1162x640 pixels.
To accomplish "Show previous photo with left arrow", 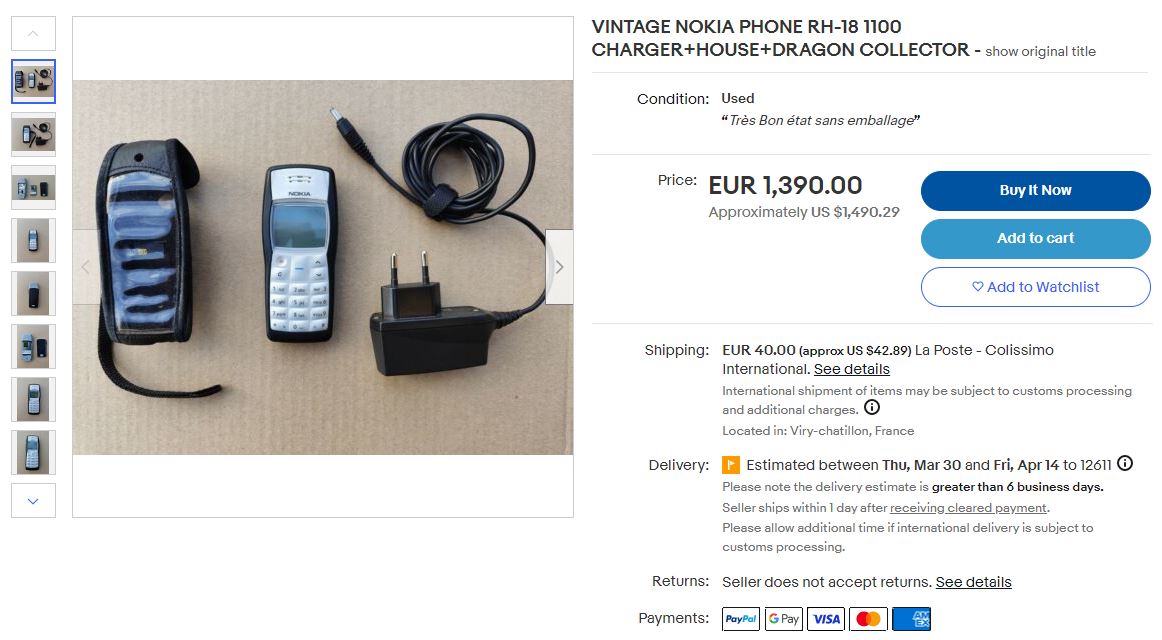I will (86, 267).
